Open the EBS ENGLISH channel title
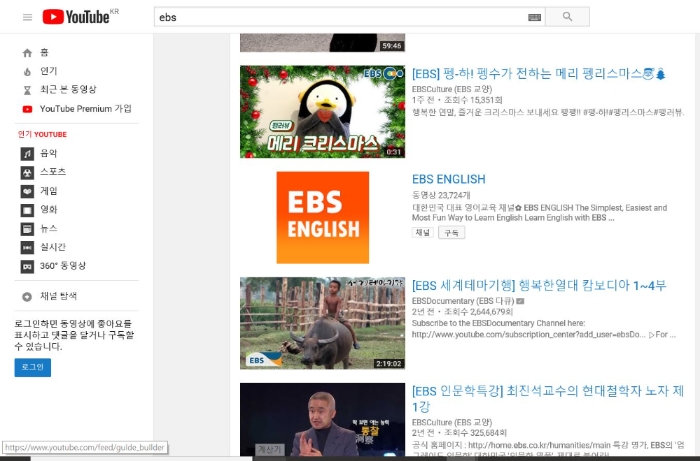Viewport: 700px width, 461px height. (448, 180)
